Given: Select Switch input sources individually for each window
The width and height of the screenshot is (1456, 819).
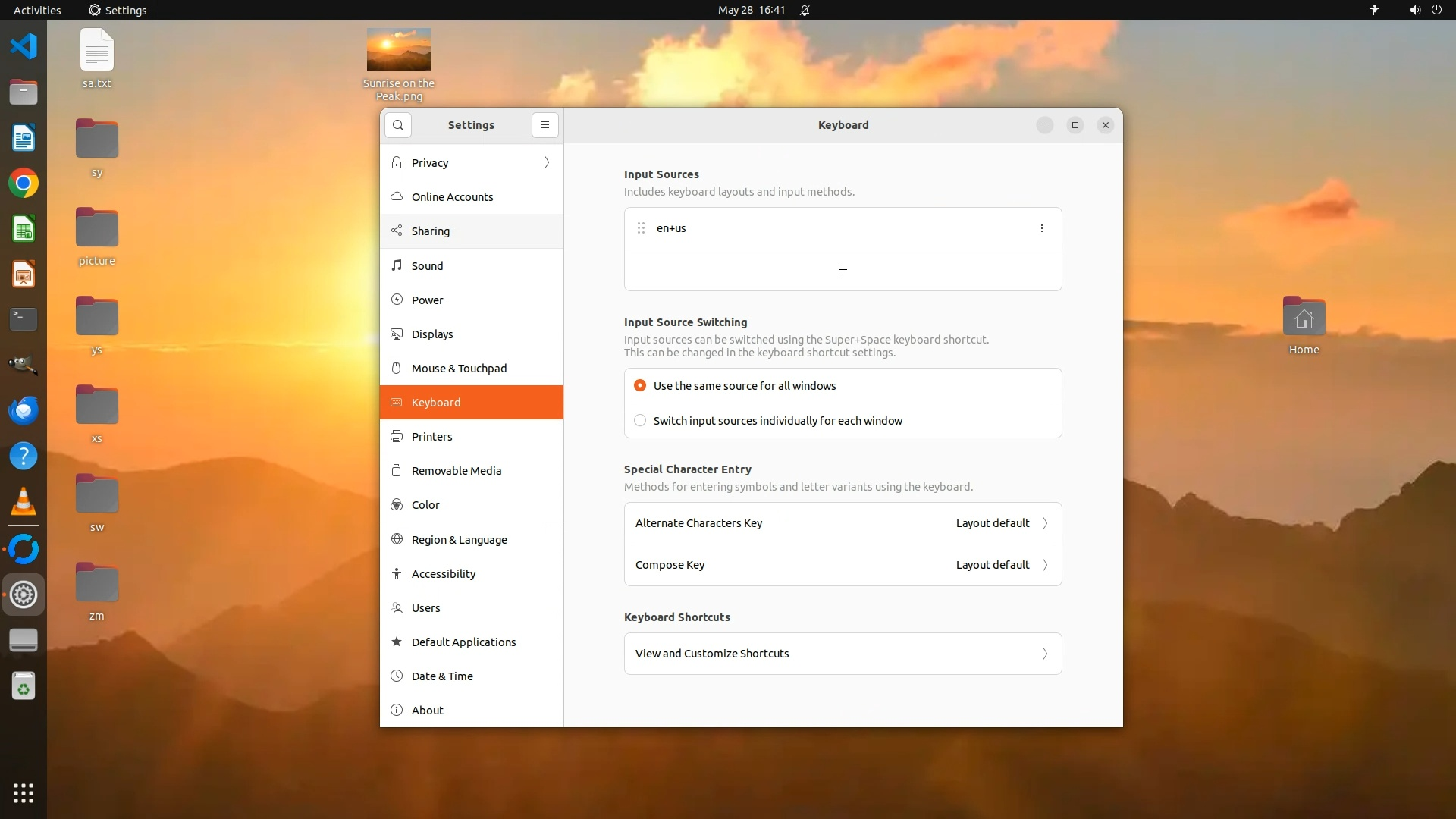Looking at the screenshot, I should 640,421.
